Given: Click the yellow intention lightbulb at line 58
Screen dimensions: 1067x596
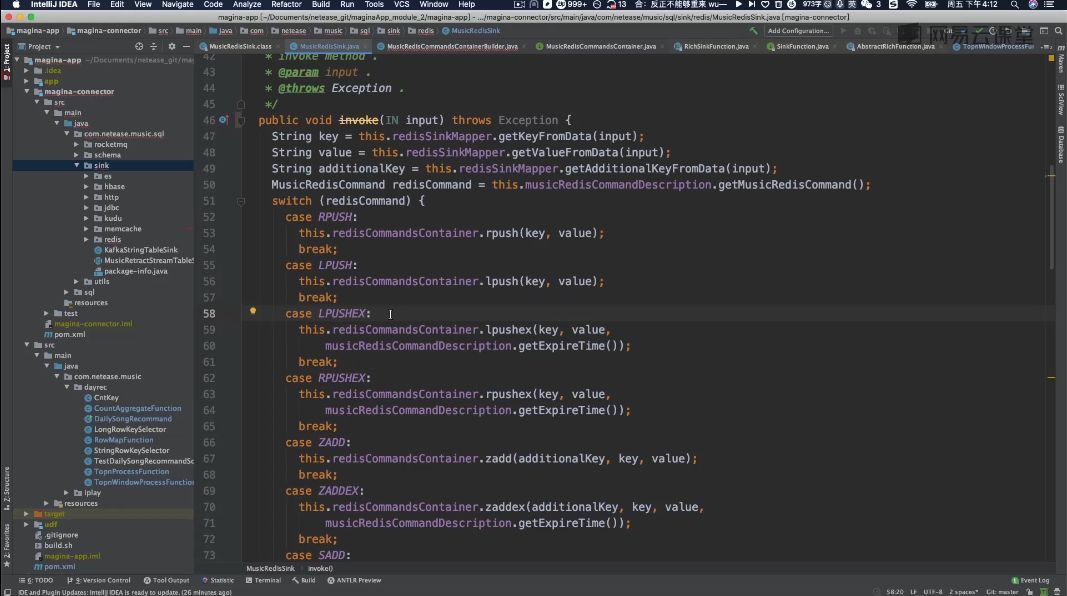Looking at the screenshot, I should 253,312.
